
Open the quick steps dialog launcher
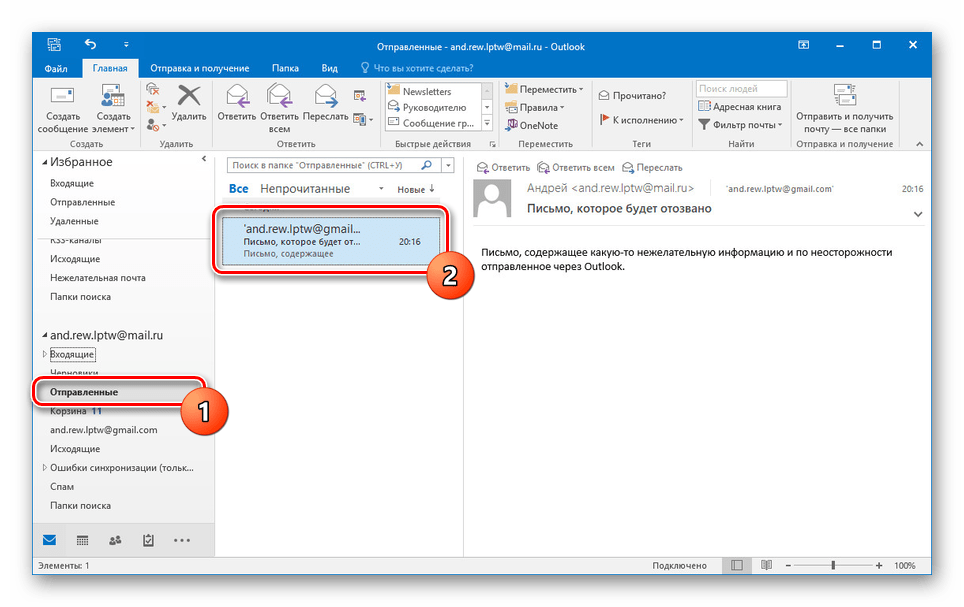[492, 144]
